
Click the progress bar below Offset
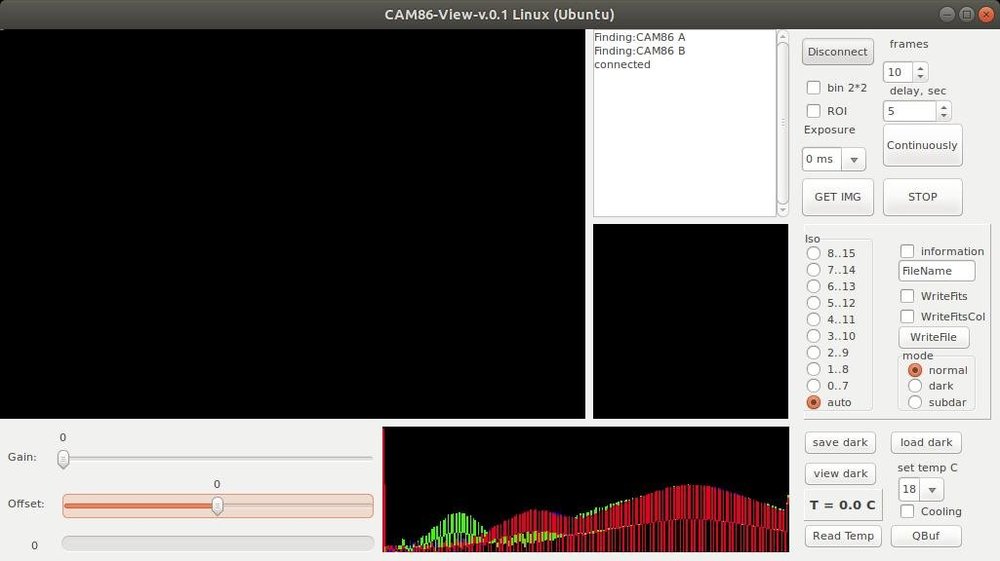click(x=217, y=543)
